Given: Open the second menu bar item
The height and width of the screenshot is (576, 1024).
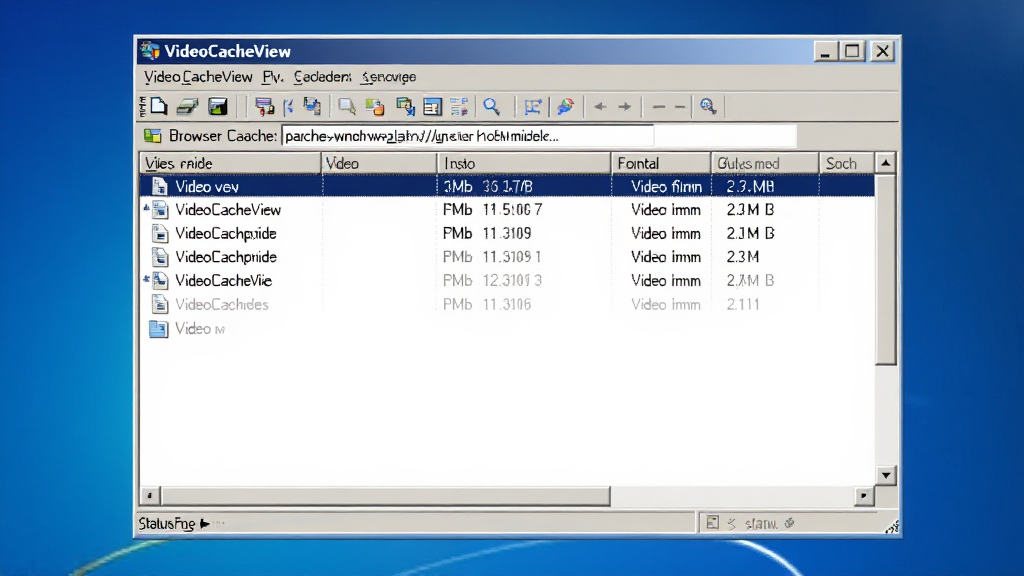Looking at the screenshot, I should pyautogui.click(x=272, y=77).
